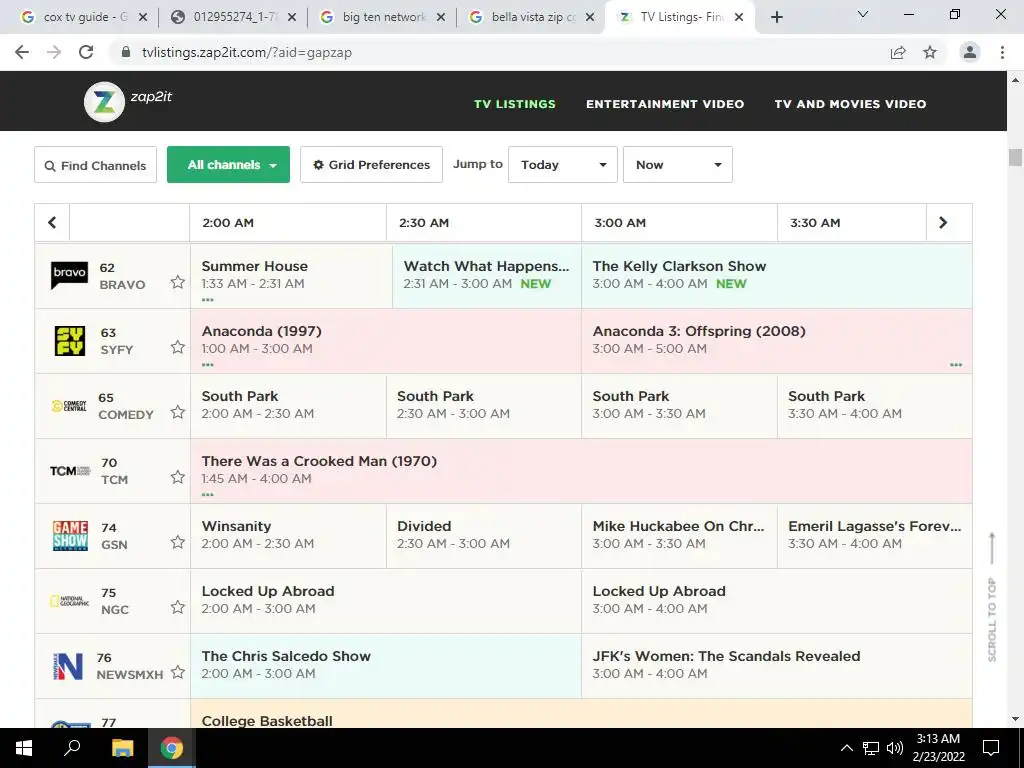Viewport: 1024px width, 768px height.
Task: Go back in browser history
Action: pyautogui.click(x=22, y=52)
